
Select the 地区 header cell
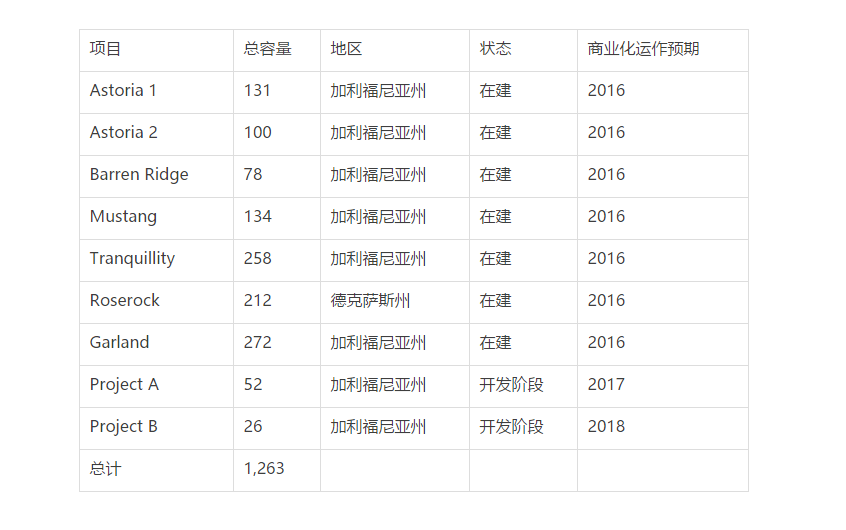pos(346,49)
